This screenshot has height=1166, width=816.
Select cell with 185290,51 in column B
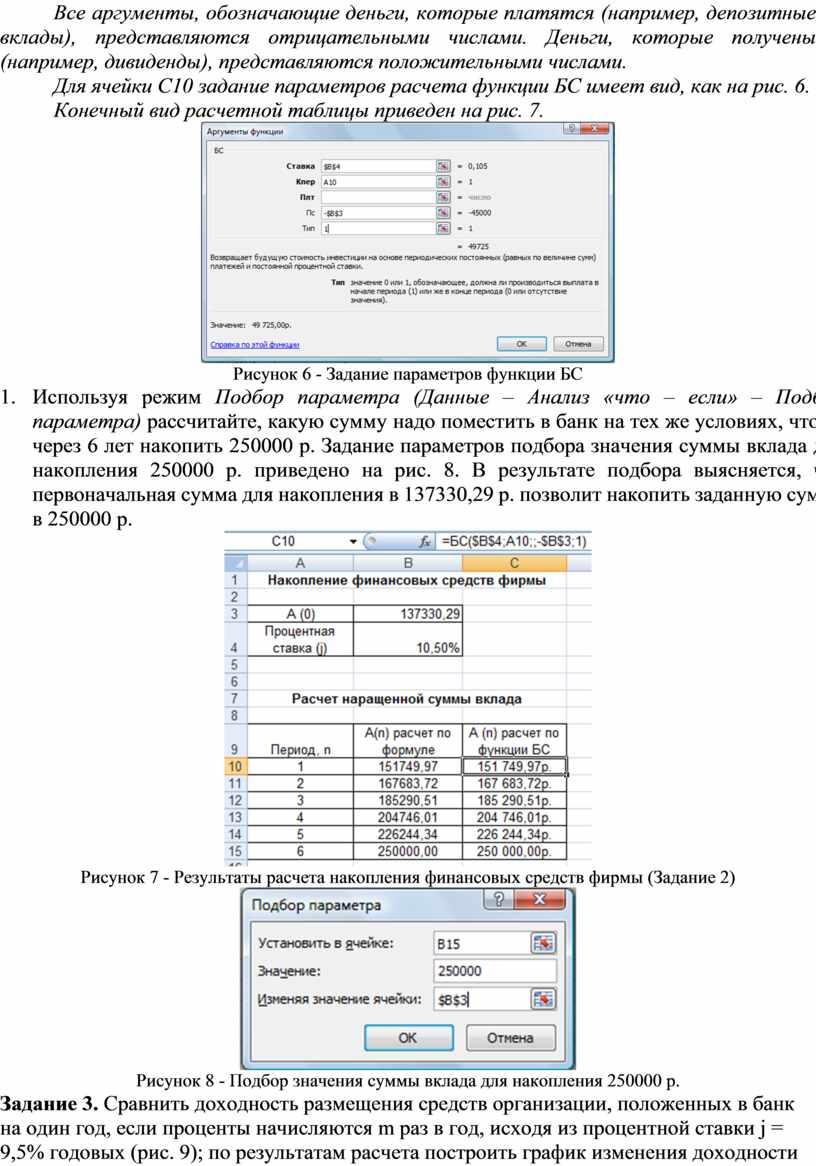(x=408, y=800)
